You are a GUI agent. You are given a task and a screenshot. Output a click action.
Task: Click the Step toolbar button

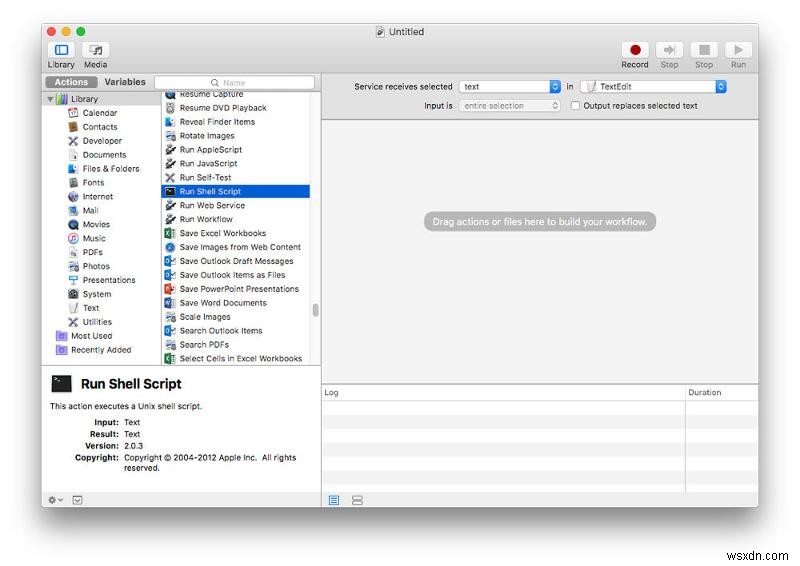coord(669,50)
